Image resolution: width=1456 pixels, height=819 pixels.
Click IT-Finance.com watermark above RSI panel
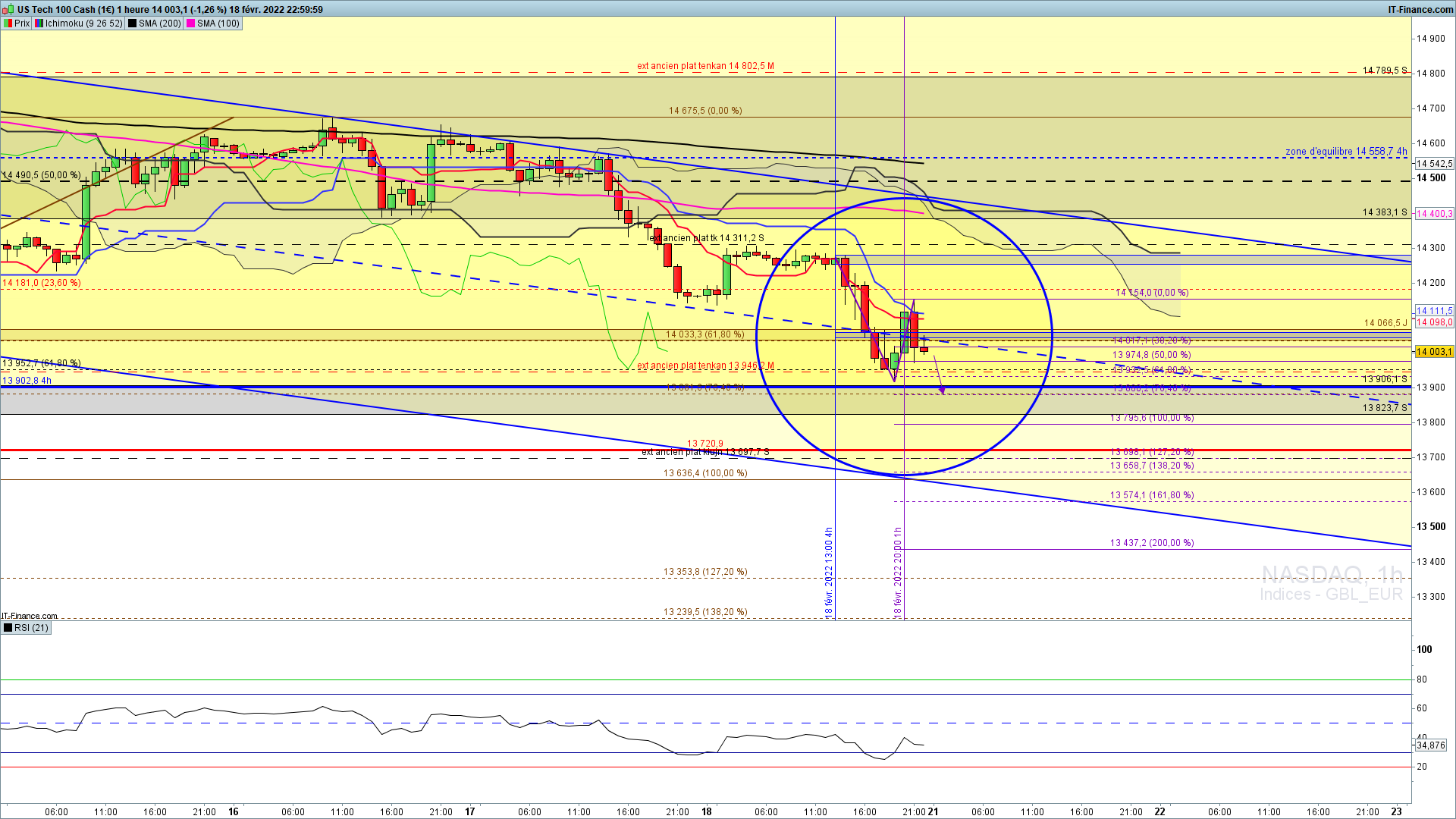point(30,616)
